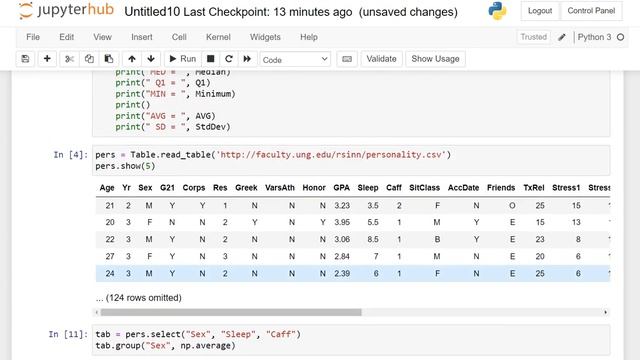Click the Age value 27
The height and width of the screenshot is (360, 640).
click(x=110, y=256)
